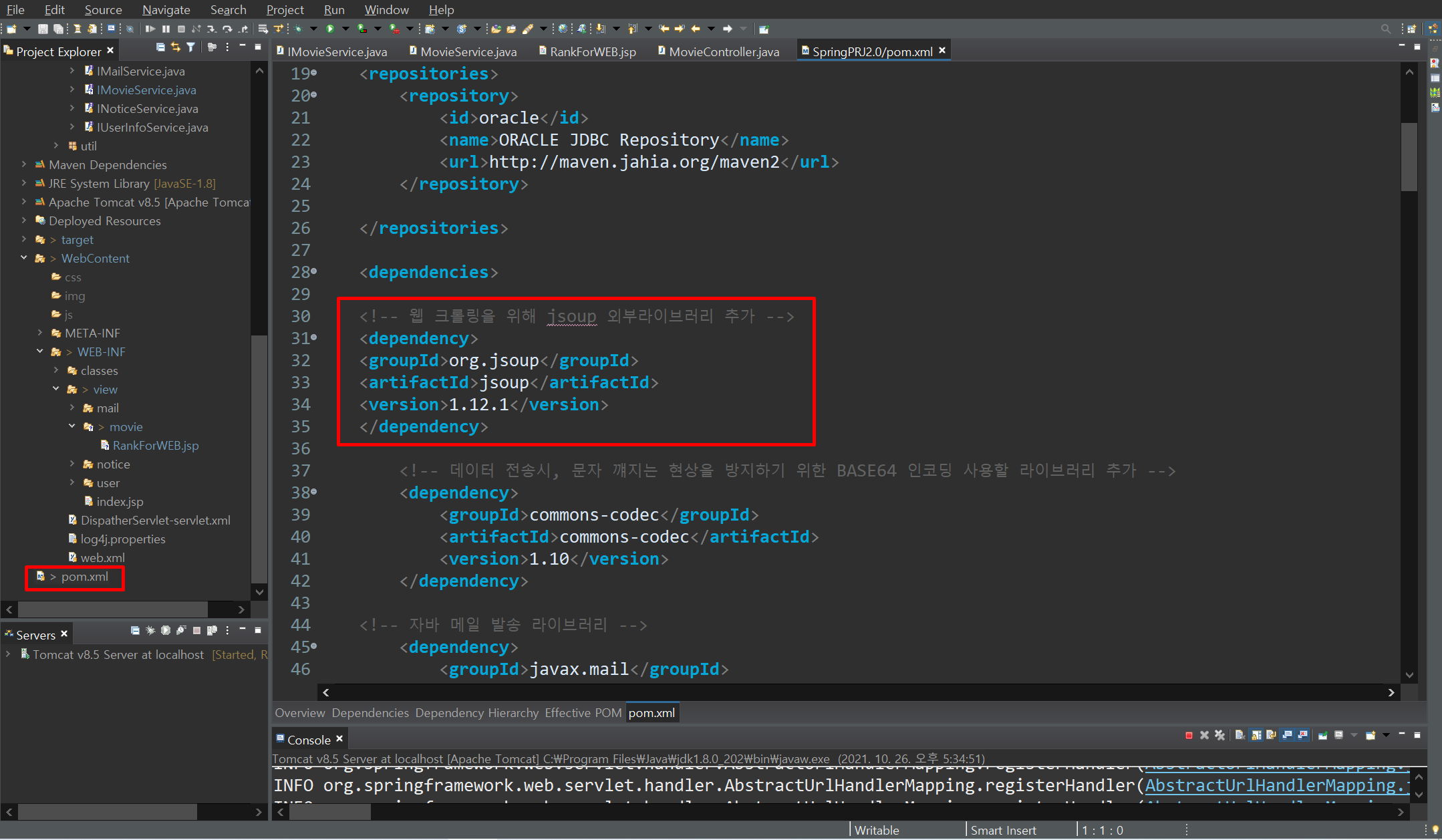Collapse all in Project Explorer toolbar

click(160, 47)
